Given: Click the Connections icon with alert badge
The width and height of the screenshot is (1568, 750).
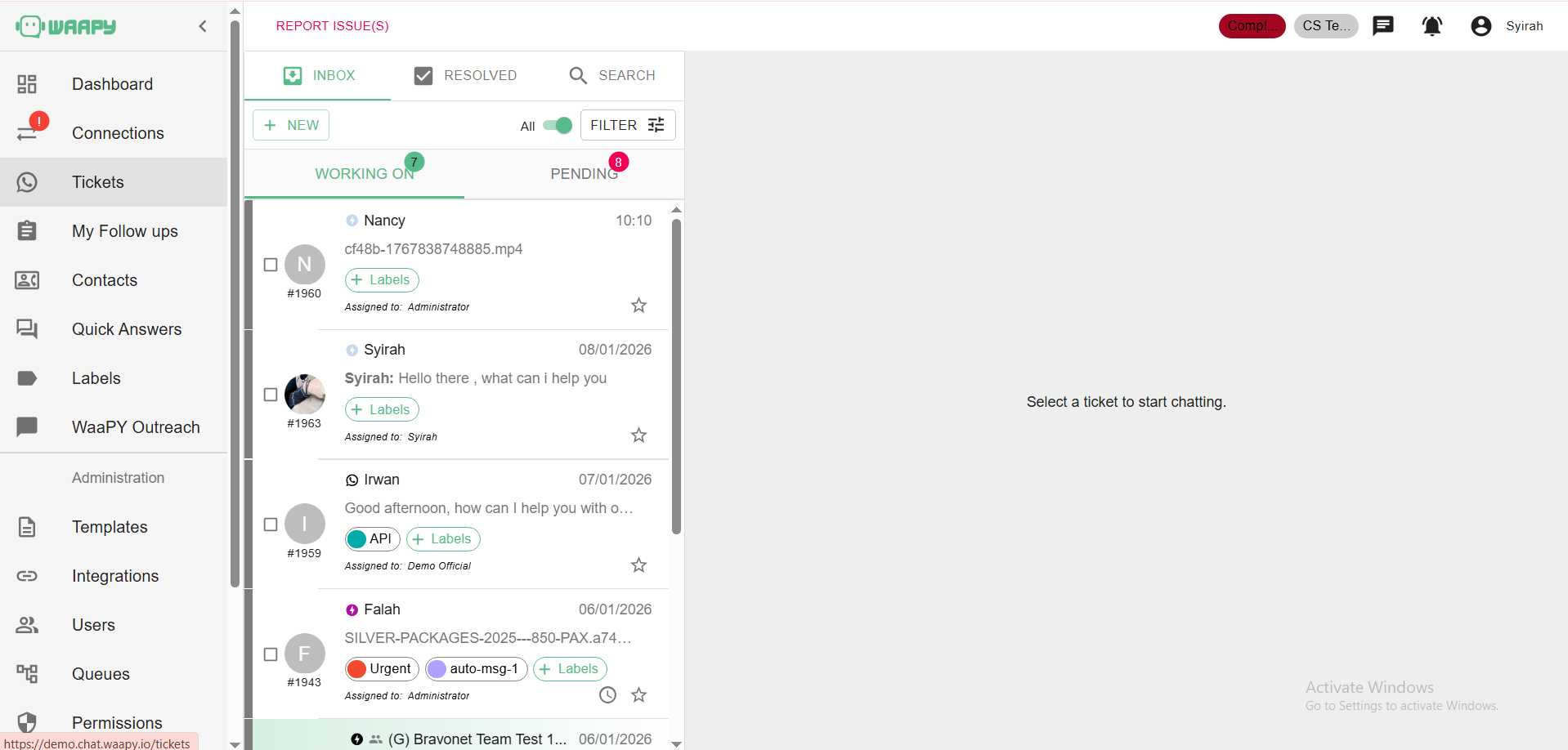Looking at the screenshot, I should [x=29, y=131].
